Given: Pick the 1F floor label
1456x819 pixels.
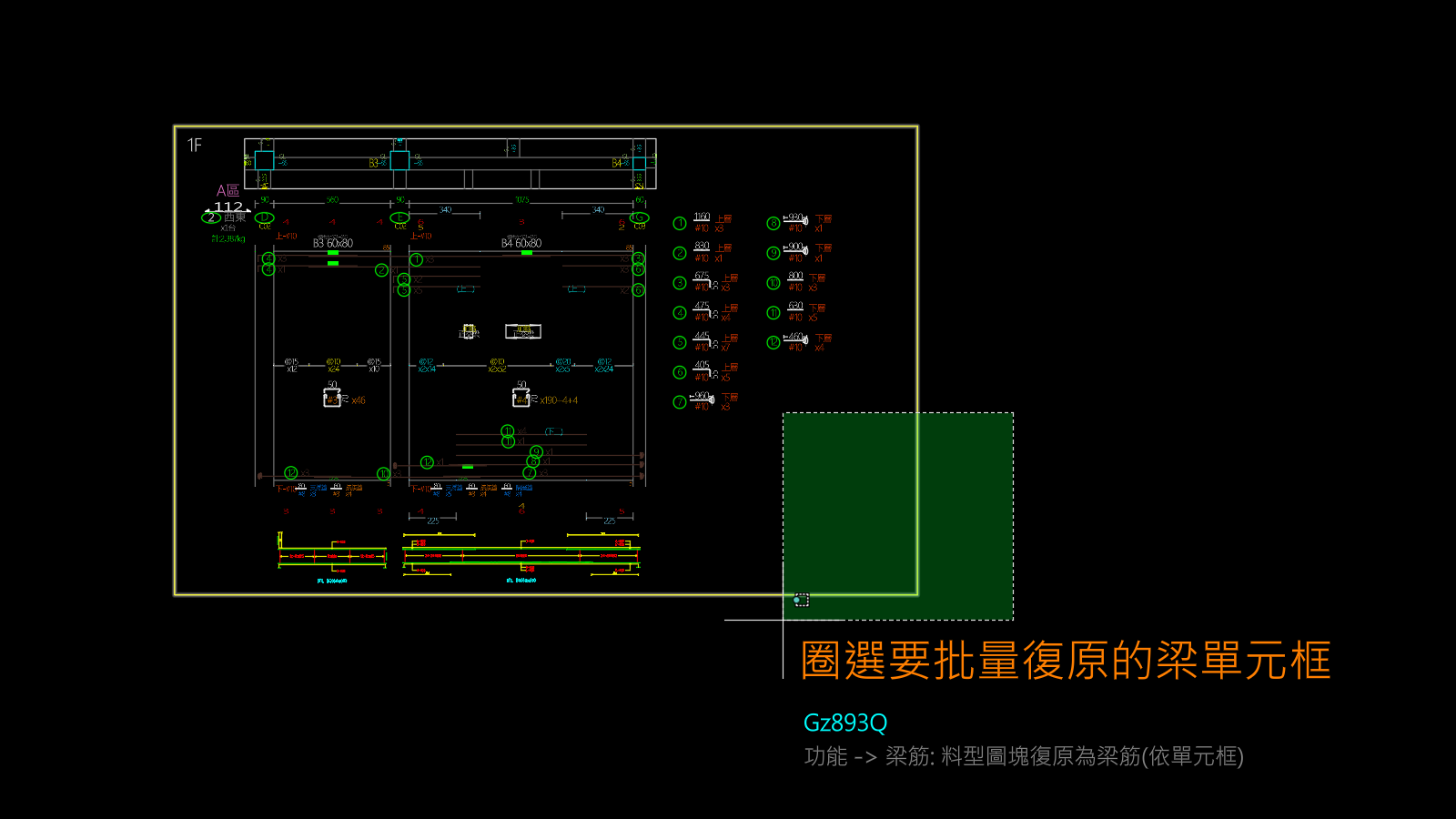Looking at the screenshot, I should [x=195, y=146].
